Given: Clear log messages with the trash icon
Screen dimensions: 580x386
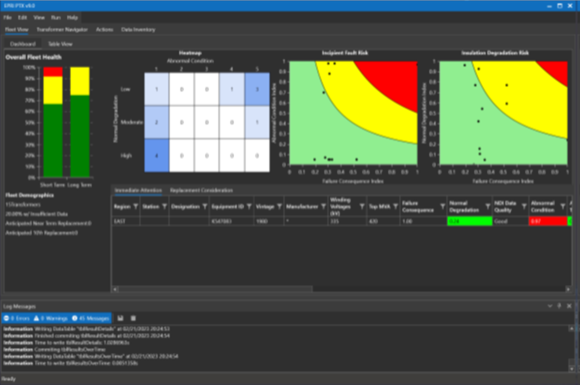Looking at the screenshot, I should pos(133,318).
